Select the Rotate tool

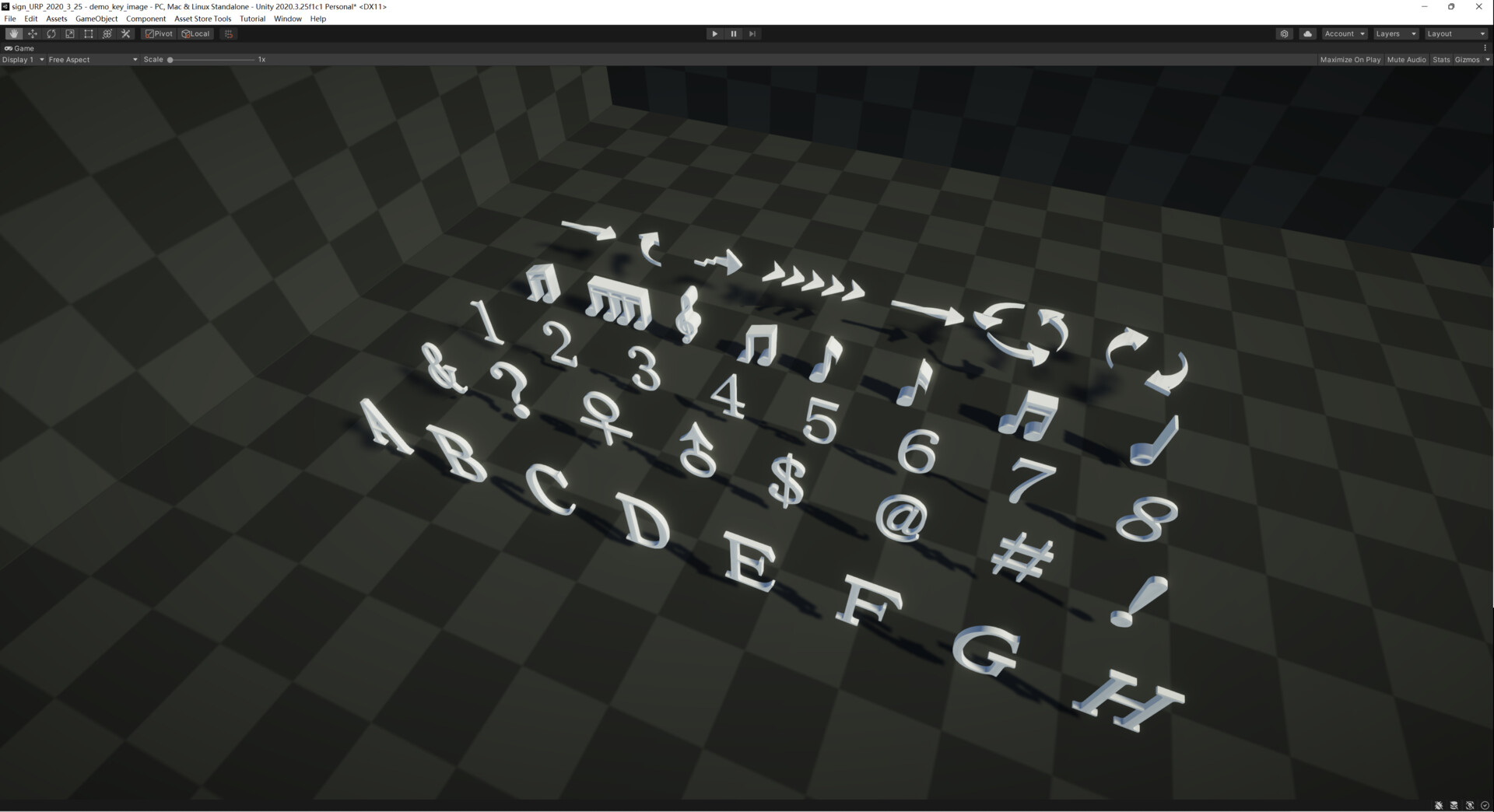[51, 33]
